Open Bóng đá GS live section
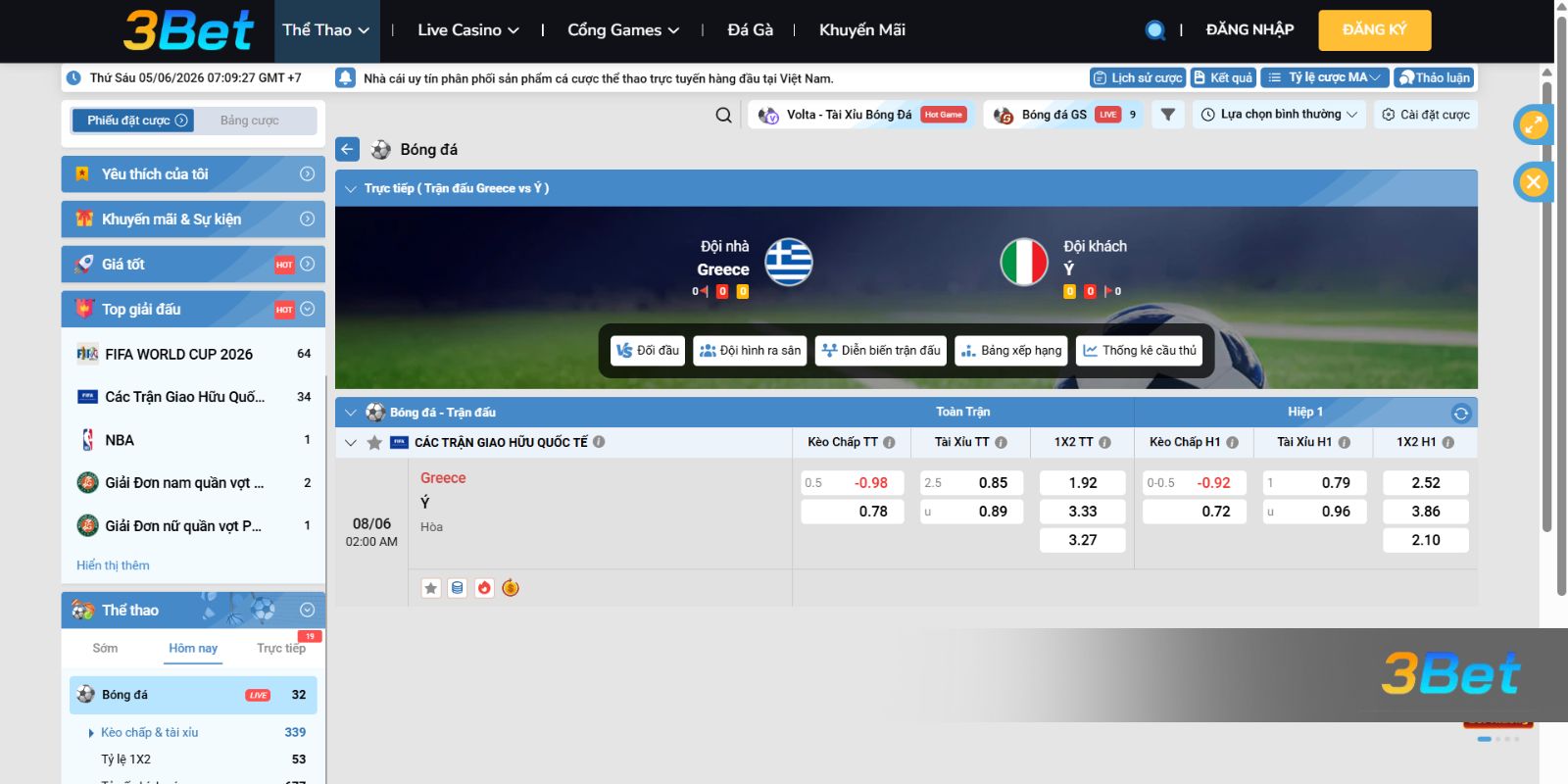The height and width of the screenshot is (784, 1568). click(x=1064, y=115)
